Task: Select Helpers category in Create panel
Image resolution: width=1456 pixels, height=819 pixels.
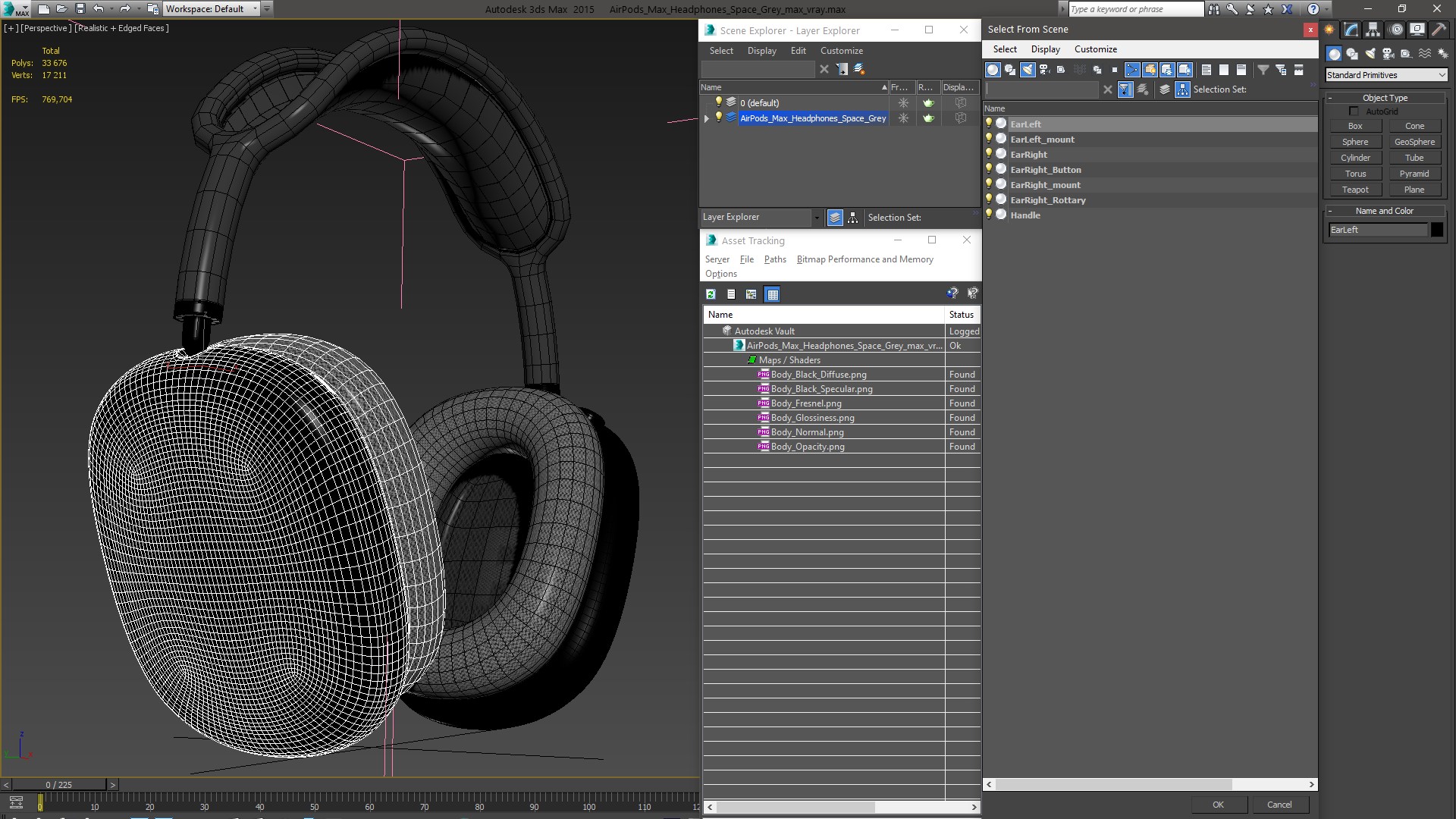Action: (x=1406, y=54)
